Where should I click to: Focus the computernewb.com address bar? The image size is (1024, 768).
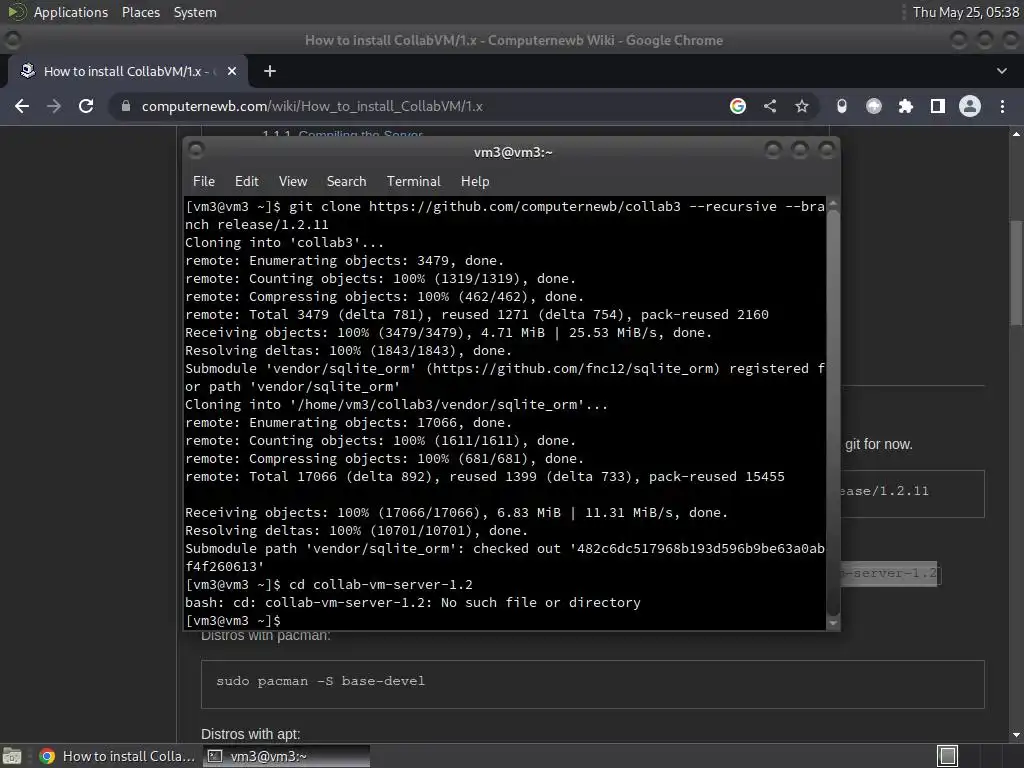point(418,106)
